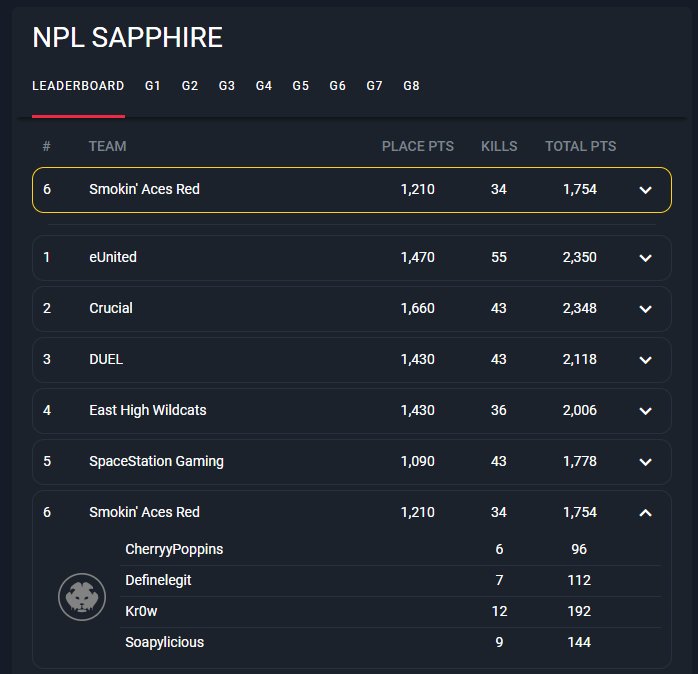
Task: Click eUnited's 1,470 place points
Action: [418, 257]
